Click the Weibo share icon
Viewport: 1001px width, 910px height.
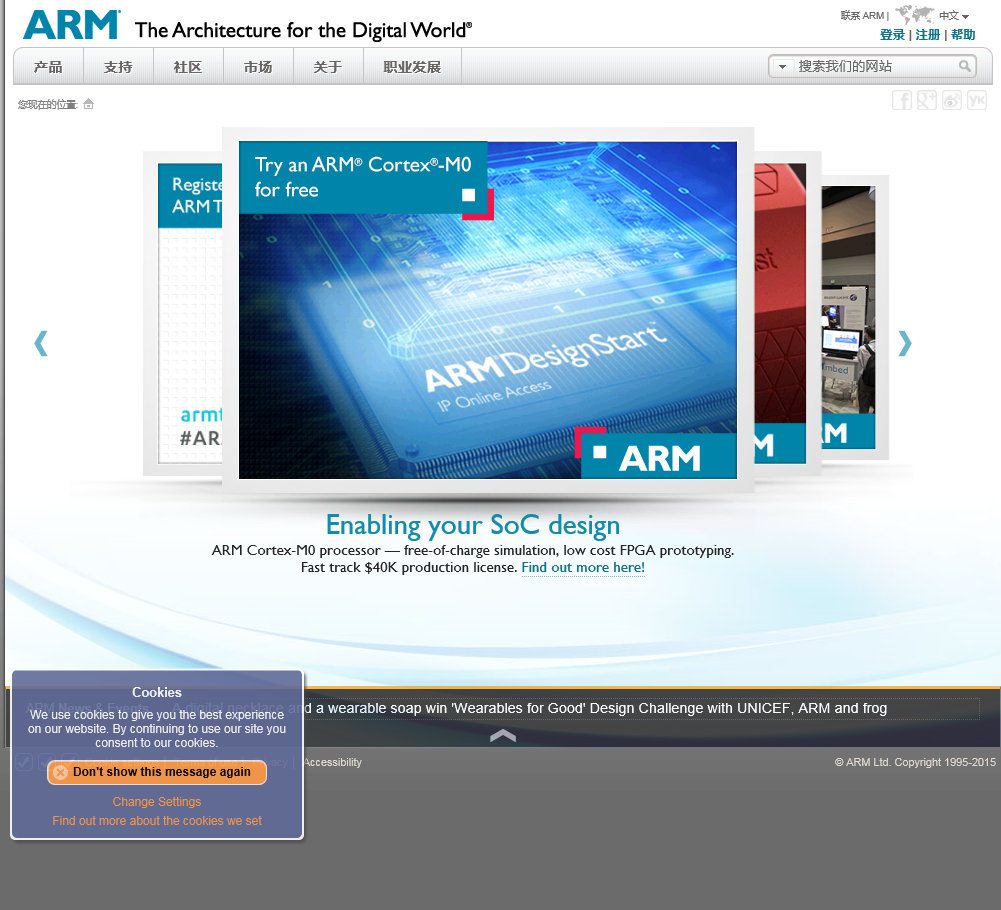(952, 100)
